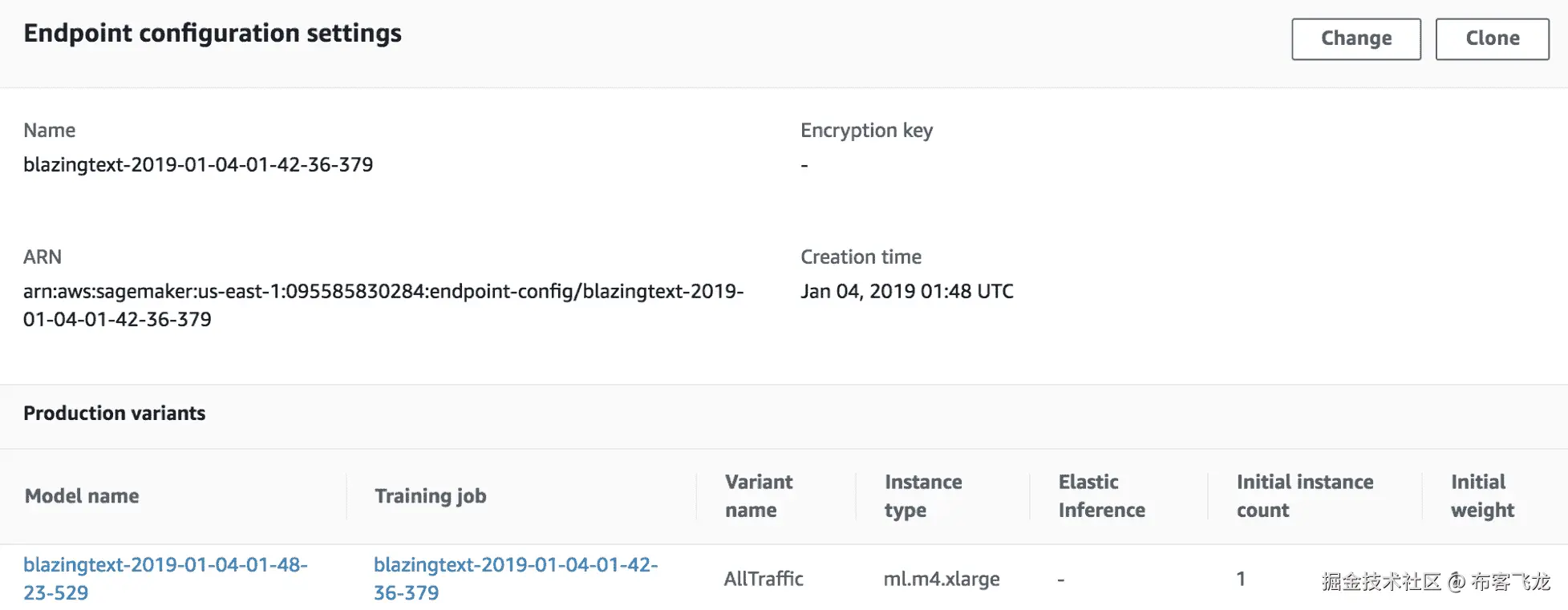1568x610 pixels.
Task: Click the Production variants section heading
Action: (115, 413)
